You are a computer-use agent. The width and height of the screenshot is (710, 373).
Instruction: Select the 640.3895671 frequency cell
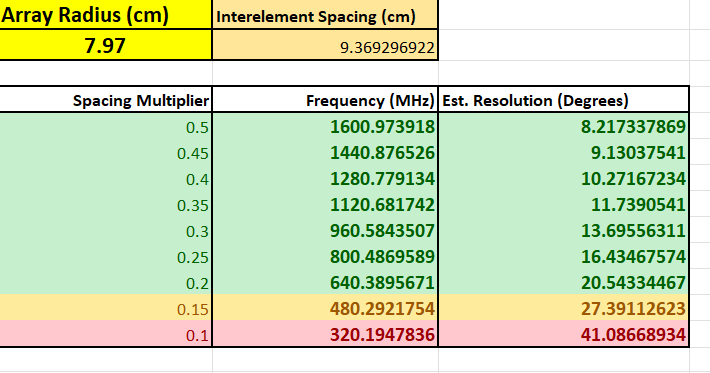coord(325,282)
